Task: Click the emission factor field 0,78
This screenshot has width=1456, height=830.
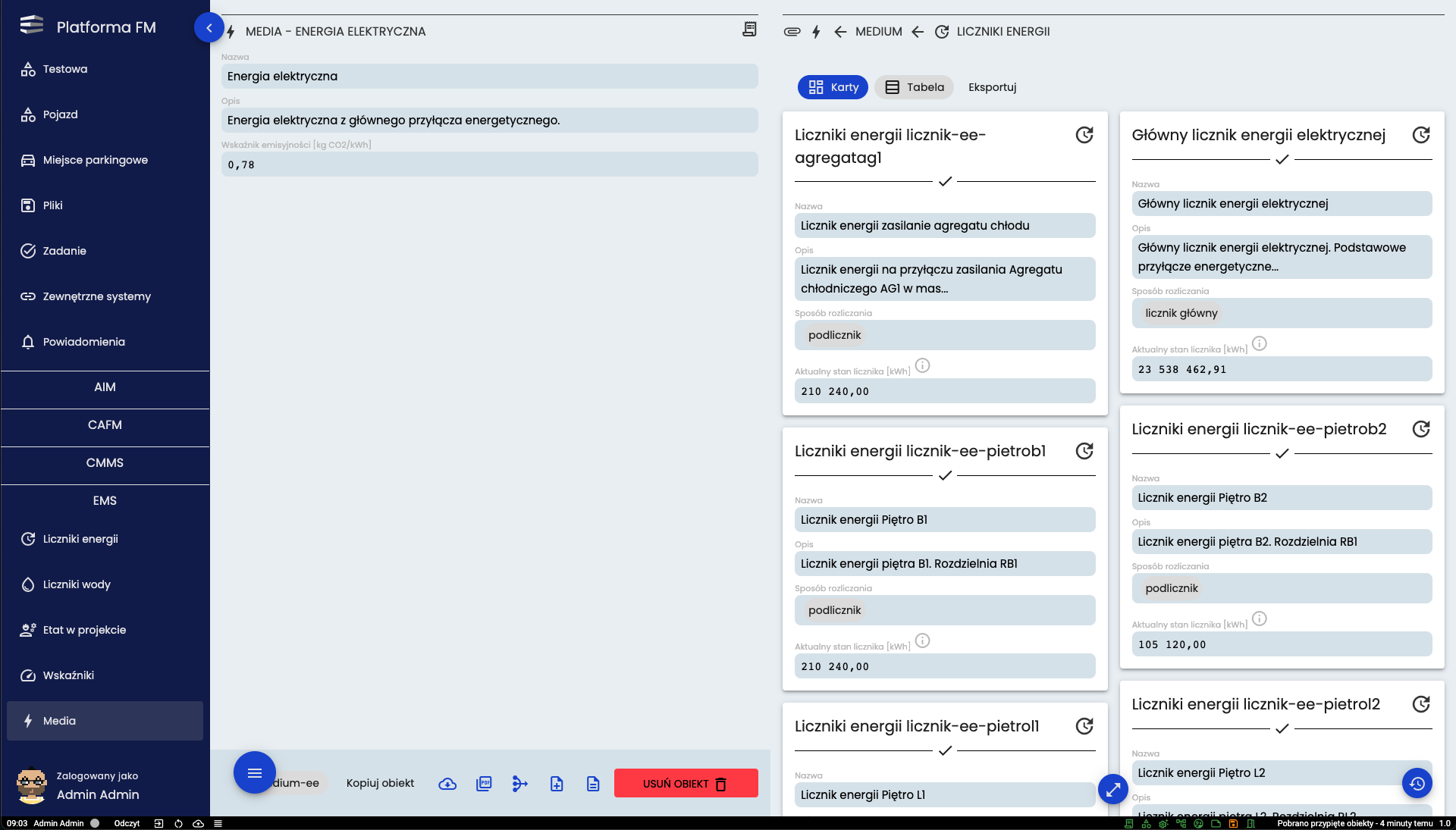Action: (489, 164)
